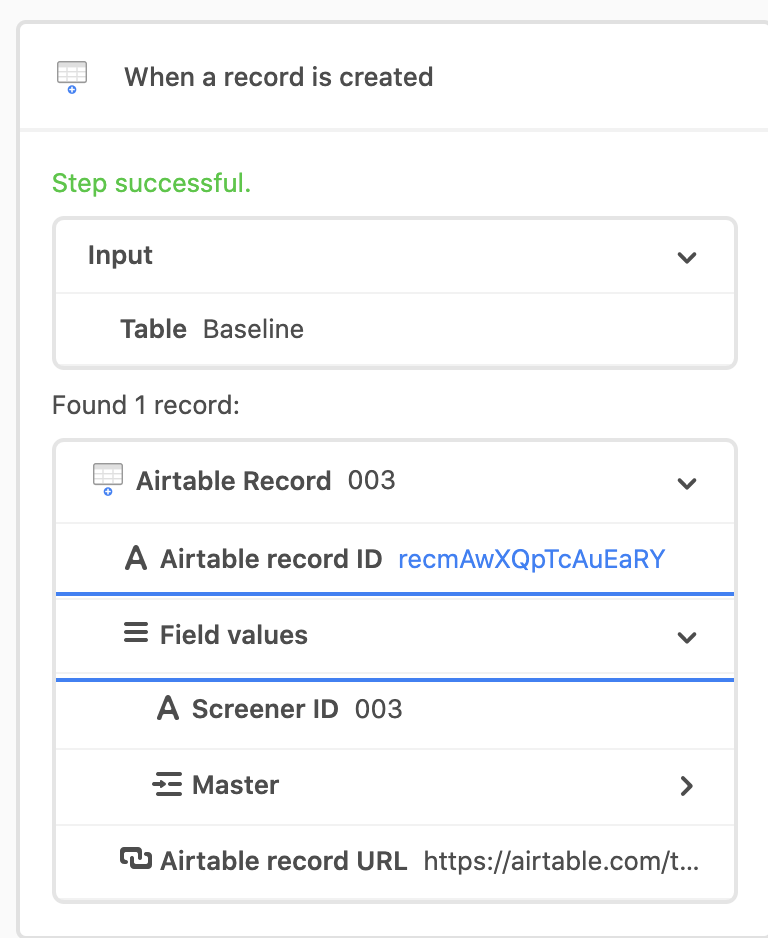
Task: Click the Field values label
Action: (234, 635)
